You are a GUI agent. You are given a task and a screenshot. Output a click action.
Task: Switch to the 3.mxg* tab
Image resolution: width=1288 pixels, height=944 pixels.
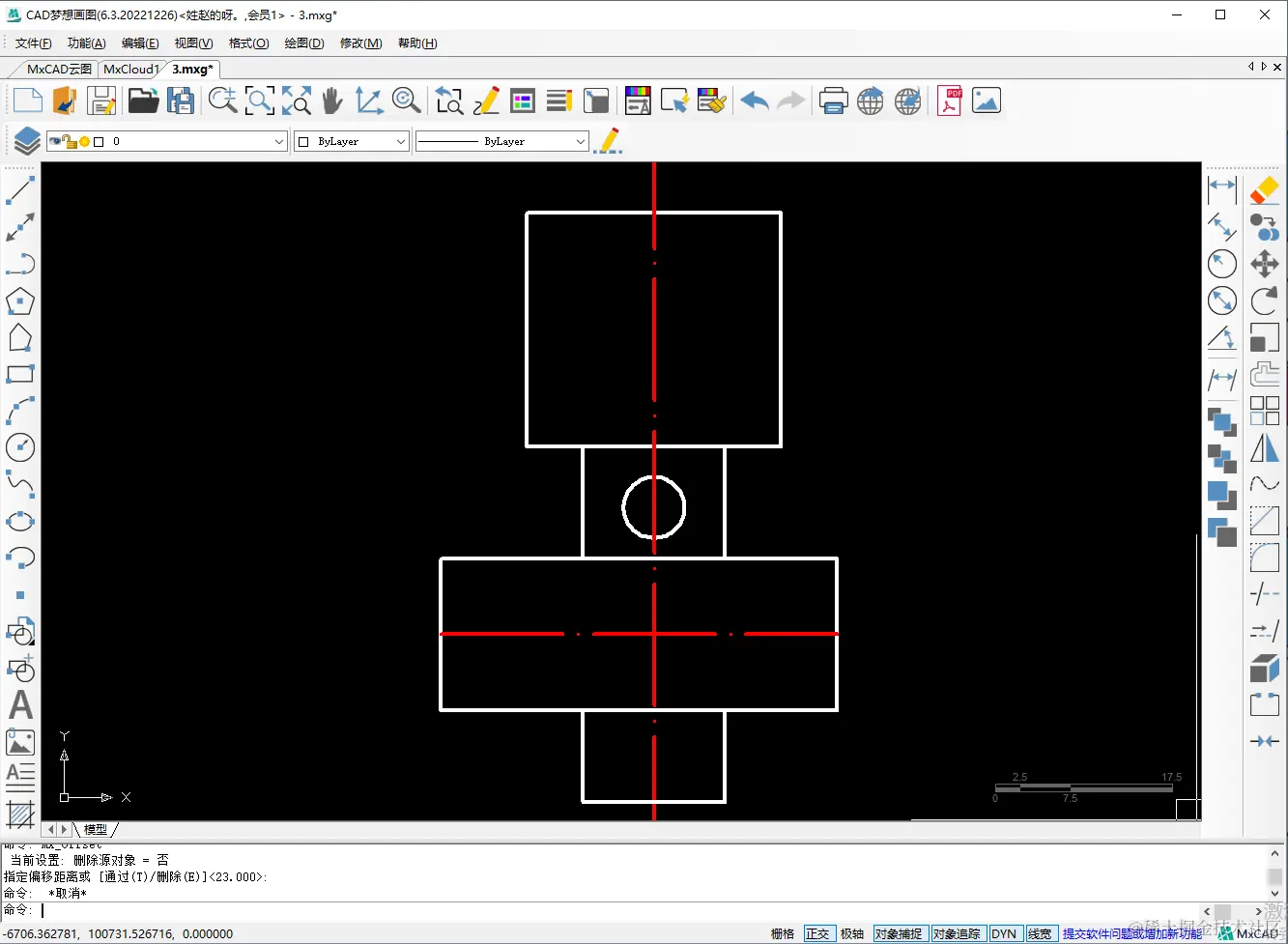(192, 69)
